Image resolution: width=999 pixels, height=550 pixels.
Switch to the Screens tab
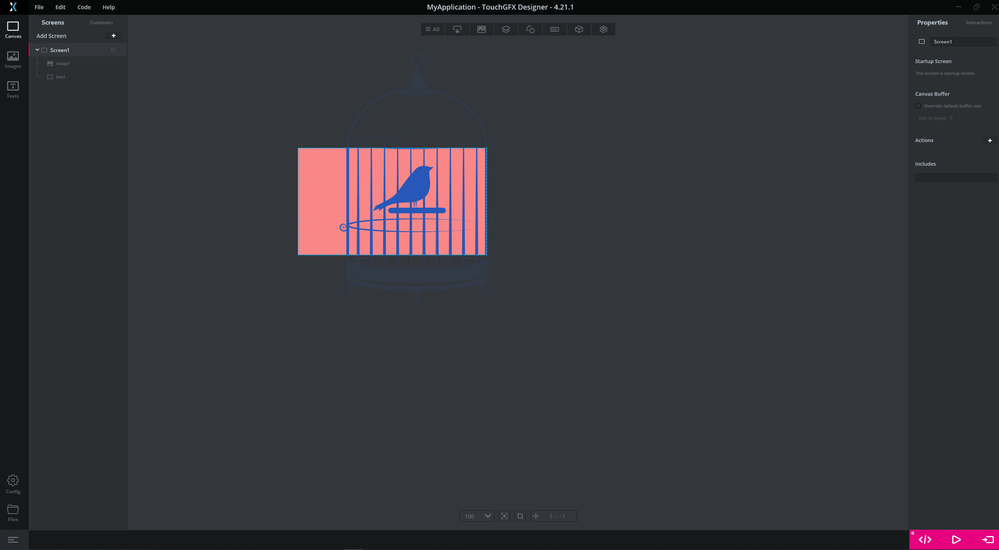[x=53, y=22]
